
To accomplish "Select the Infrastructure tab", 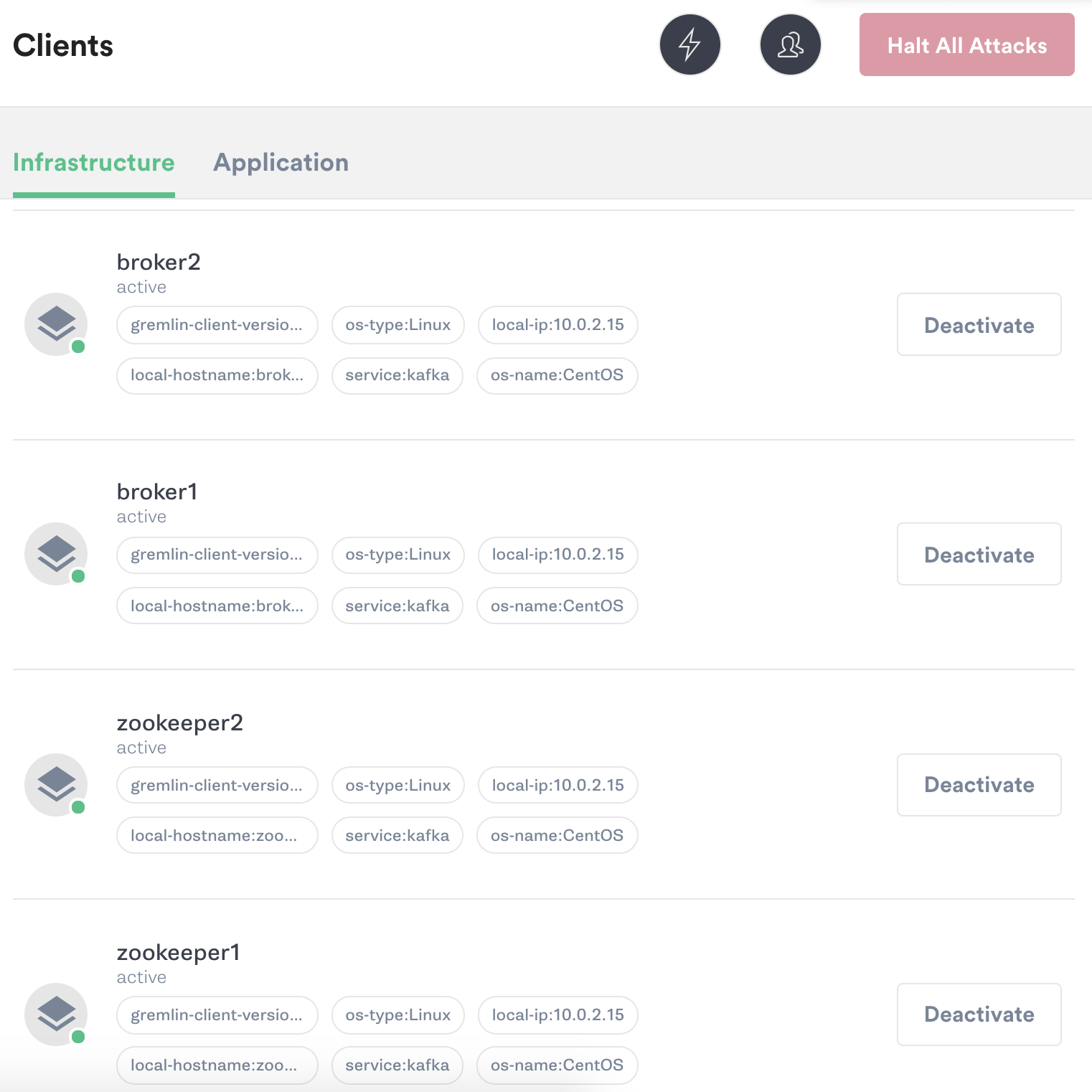I will (x=94, y=162).
